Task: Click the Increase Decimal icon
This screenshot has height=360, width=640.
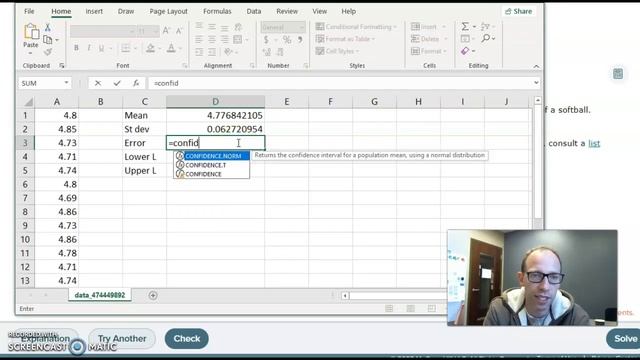Action: pyautogui.click(x=267, y=52)
